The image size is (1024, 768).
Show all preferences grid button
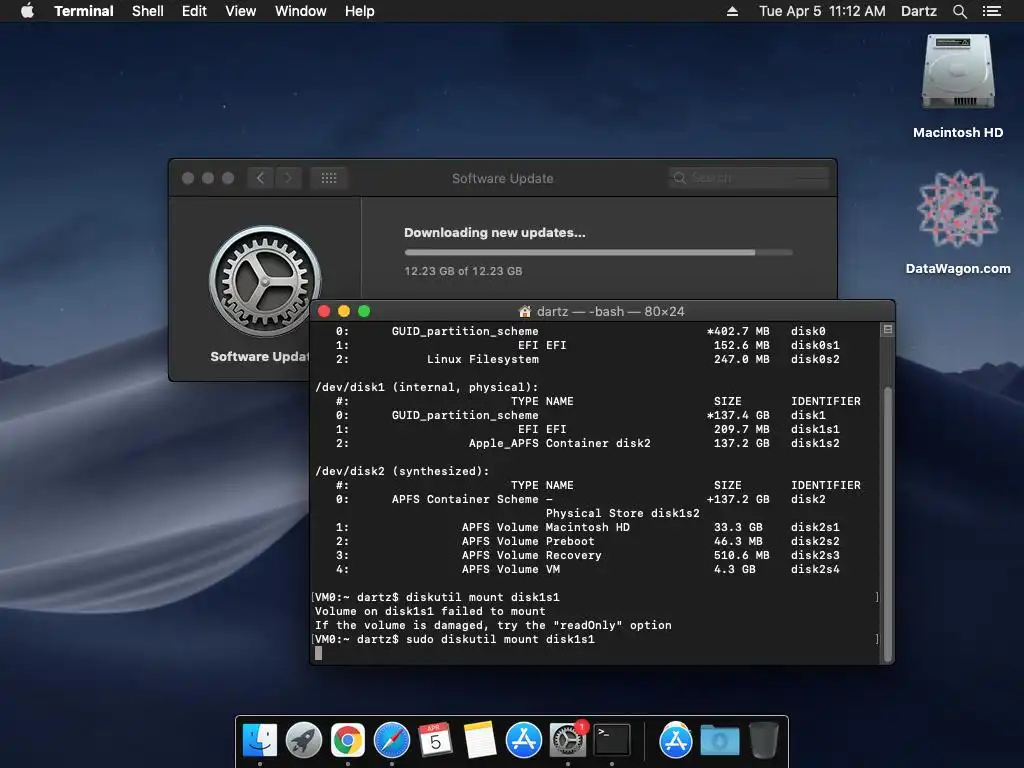[328, 178]
